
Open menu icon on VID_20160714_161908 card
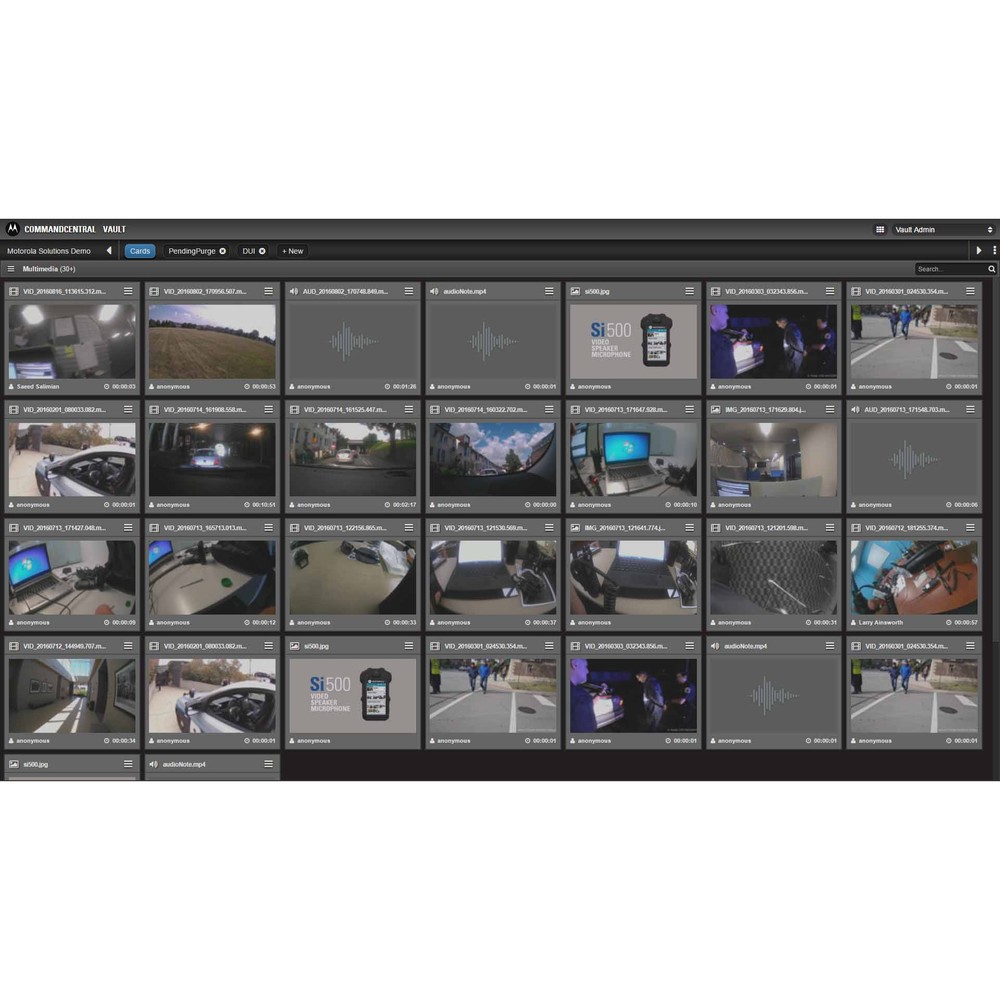coord(268,409)
